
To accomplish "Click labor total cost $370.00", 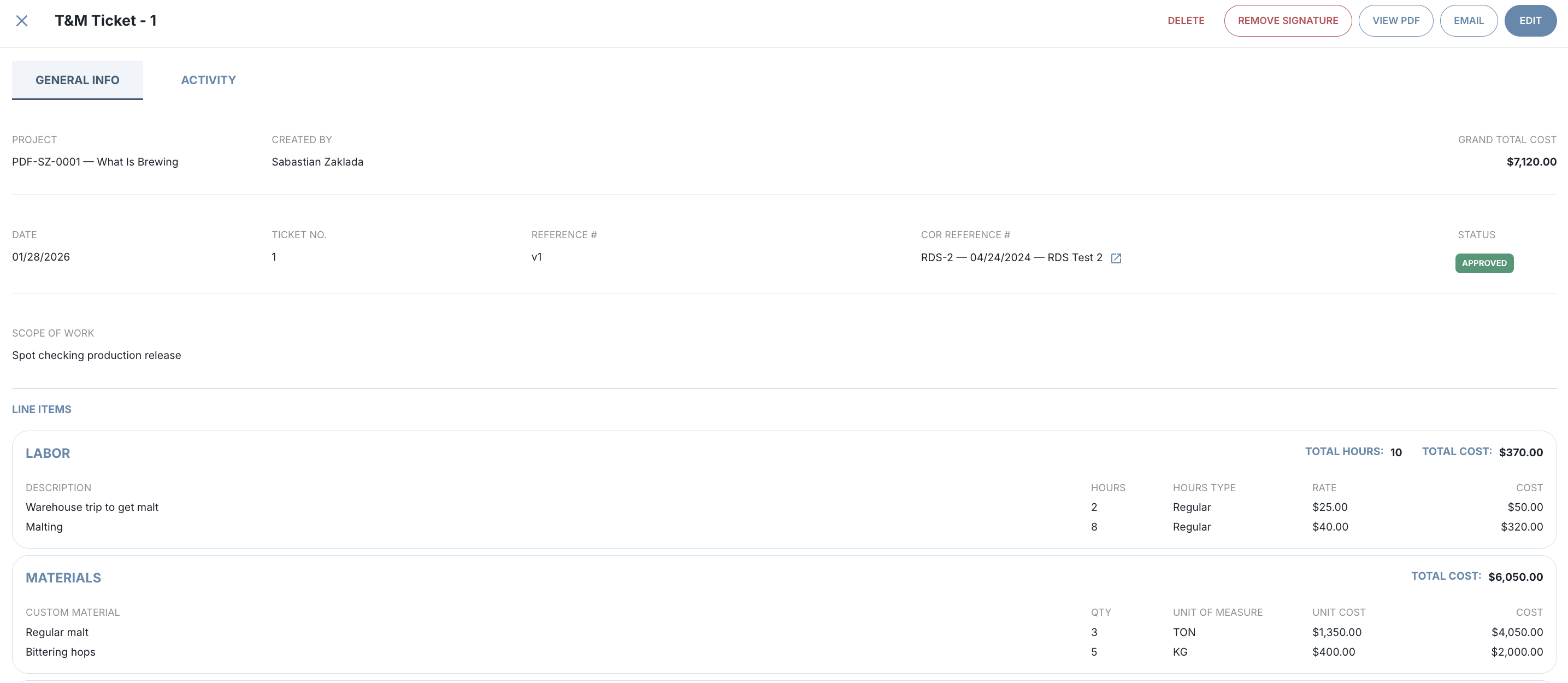I will coord(1520,452).
